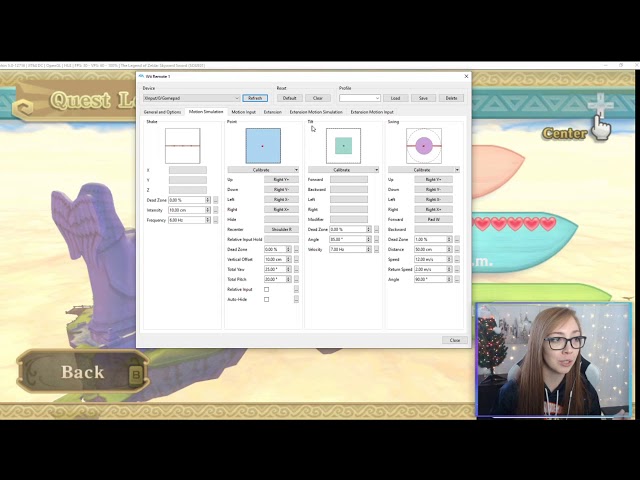
Task: Click the Refresh button
Action: (255, 98)
